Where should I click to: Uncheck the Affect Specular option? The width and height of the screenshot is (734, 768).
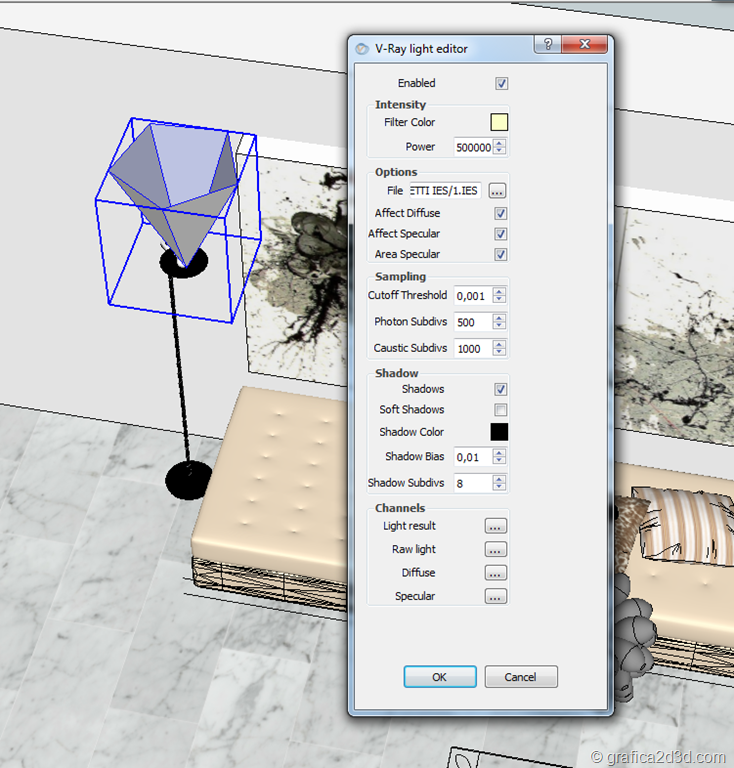click(501, 234)
